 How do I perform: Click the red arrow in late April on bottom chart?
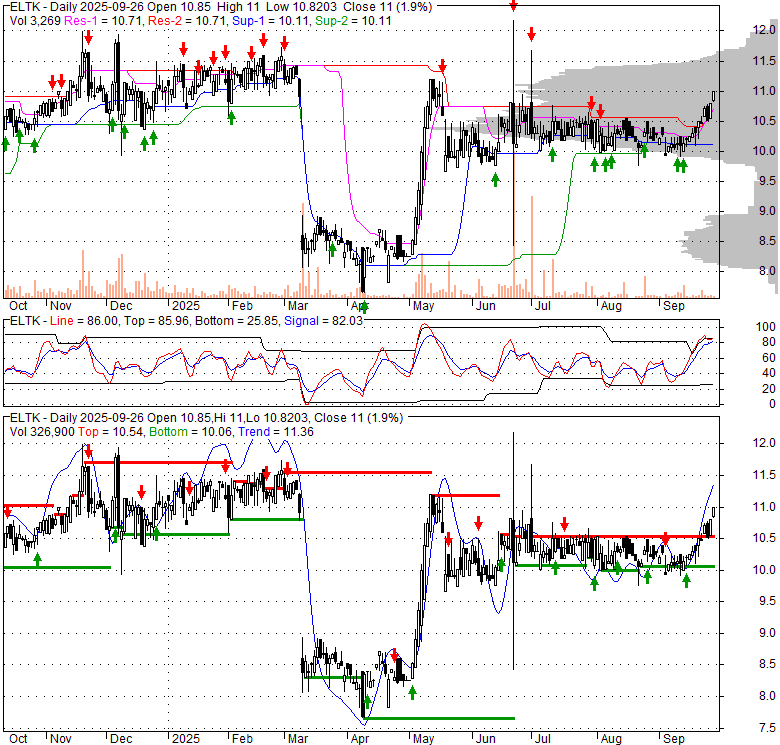pos(394,655)
